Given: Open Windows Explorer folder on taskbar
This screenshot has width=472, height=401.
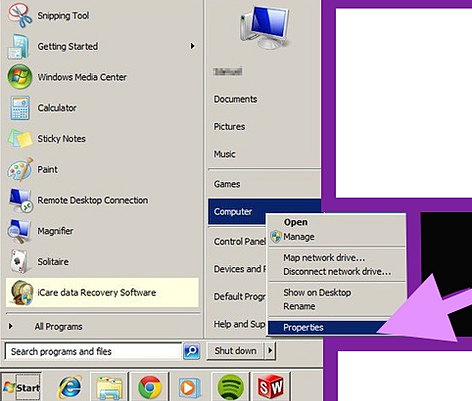Looking at the screenshot, I should (x=109, y=387).
